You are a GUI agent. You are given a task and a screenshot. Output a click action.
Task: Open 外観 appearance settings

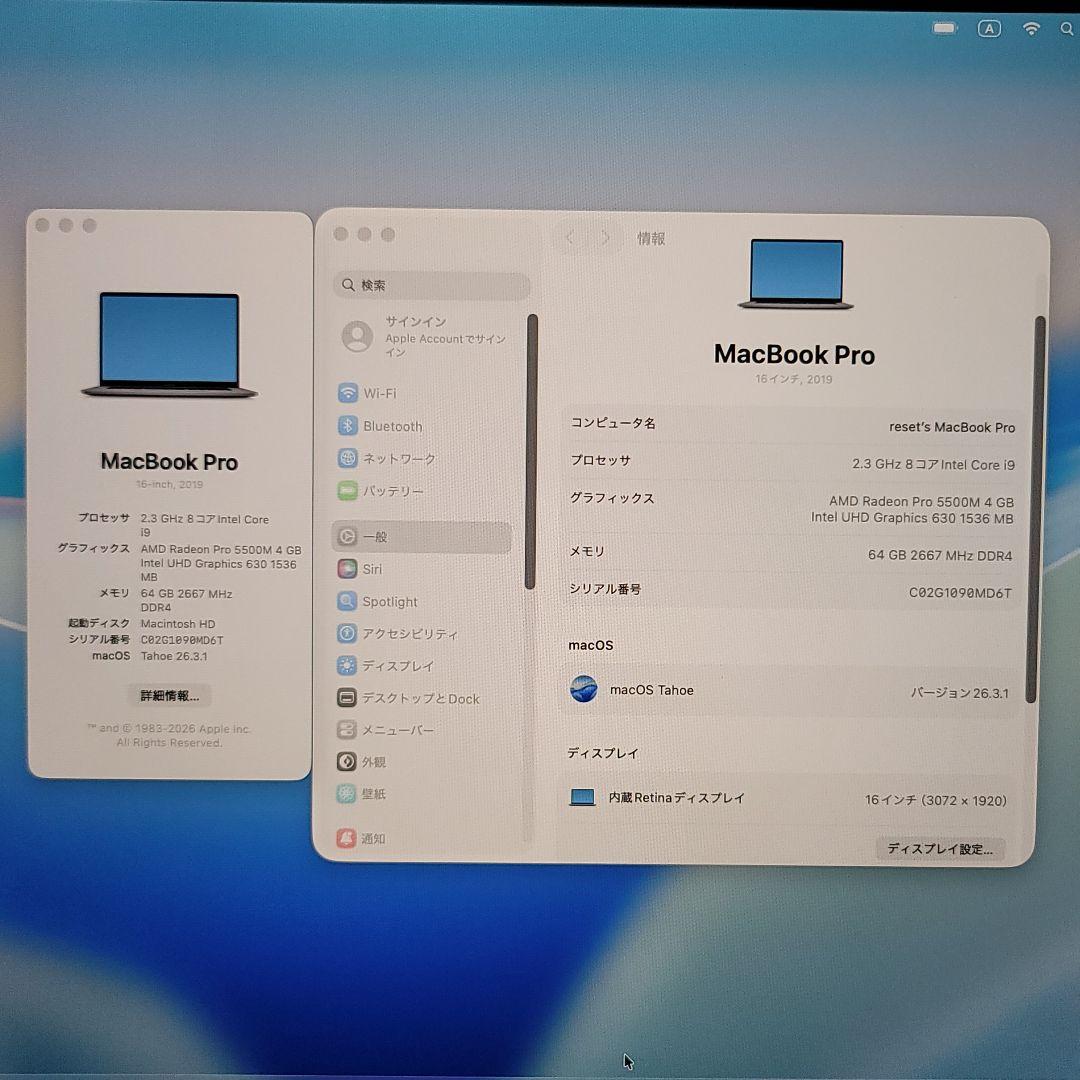coord(361,762)
